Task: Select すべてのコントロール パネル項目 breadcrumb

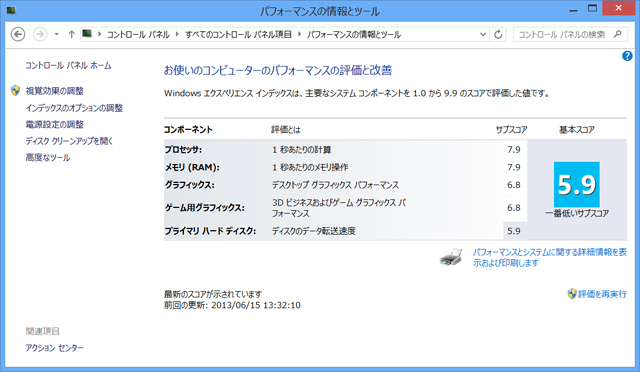Action: click(238, 35)
